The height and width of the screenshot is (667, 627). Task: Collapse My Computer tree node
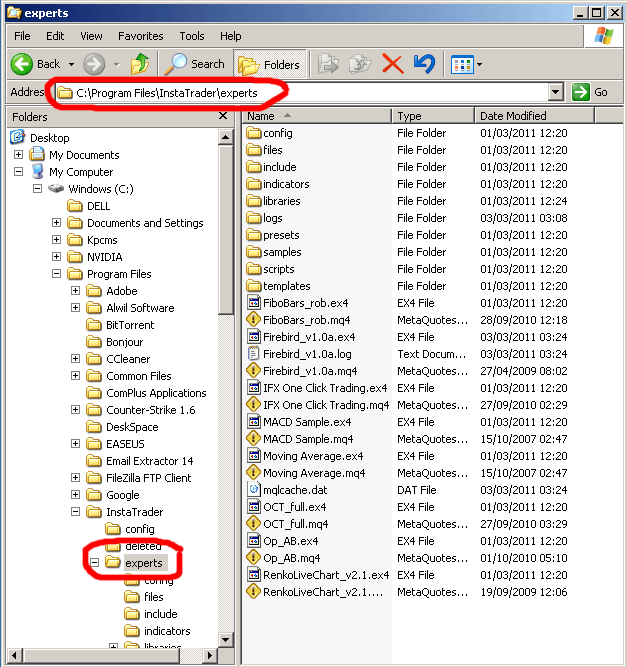(x=18, y=171)
